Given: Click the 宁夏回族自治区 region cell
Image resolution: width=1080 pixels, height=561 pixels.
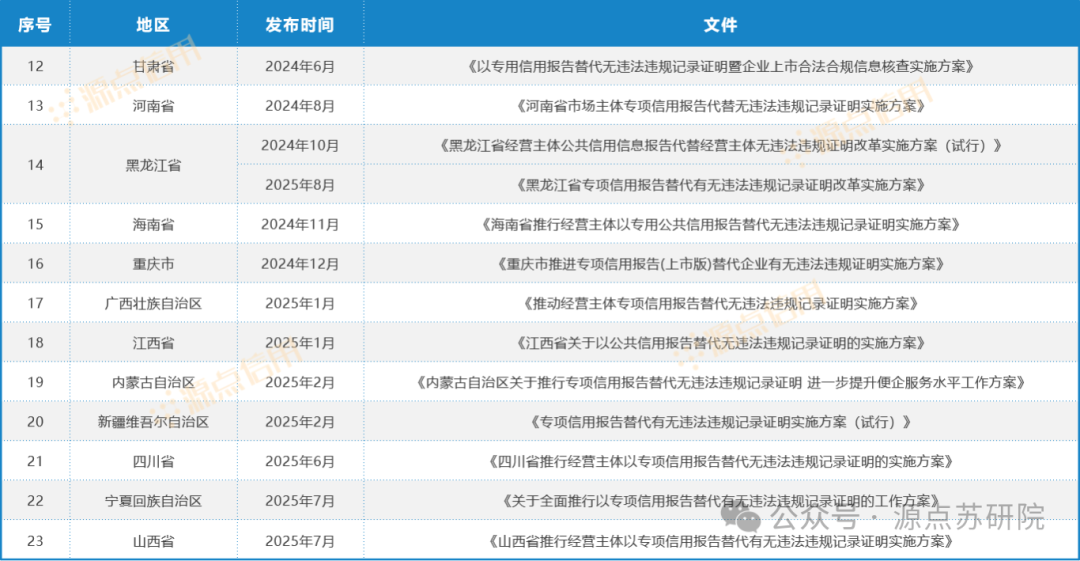Looking at the screenshot, I should (x=153, y=500).
